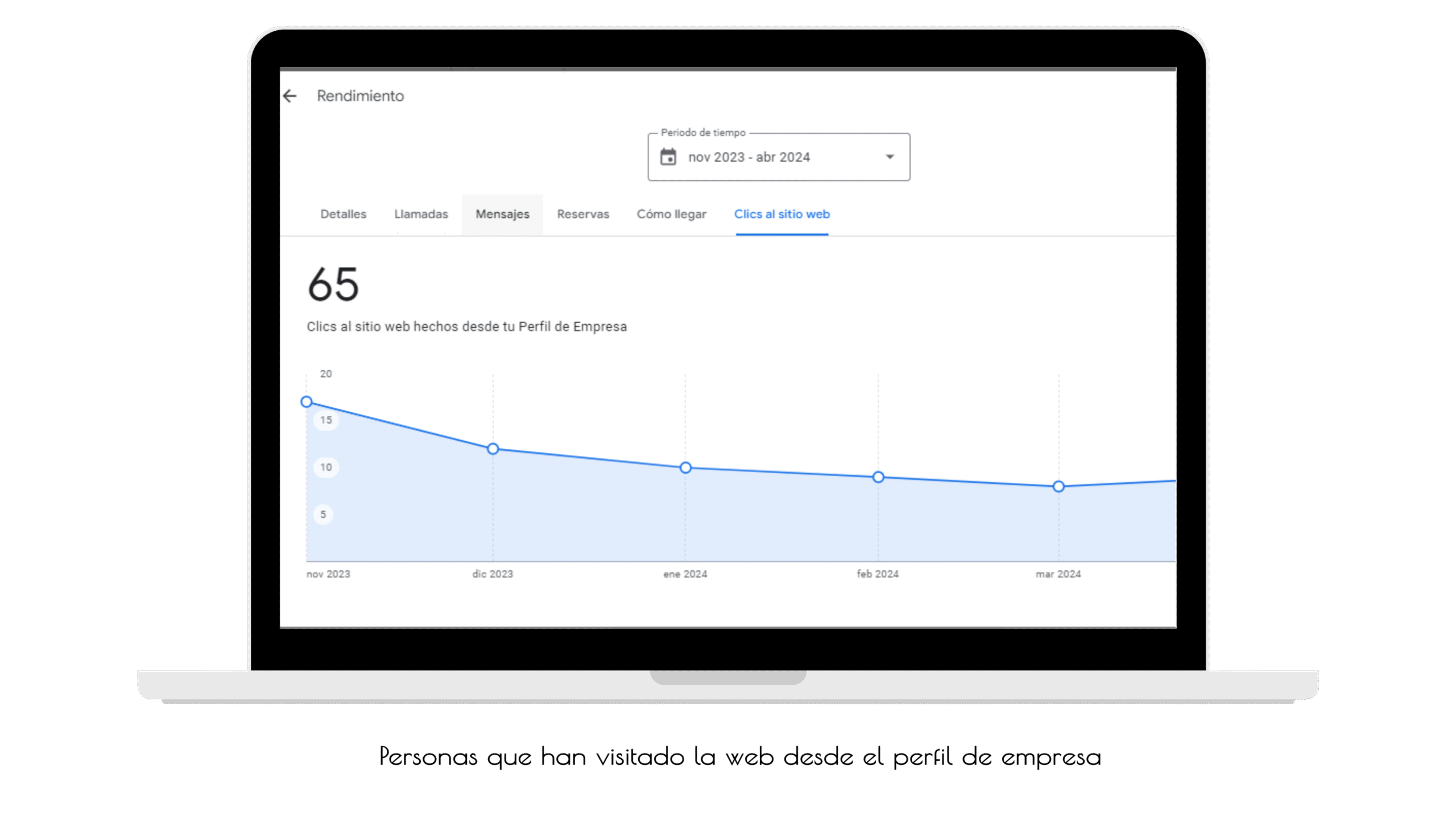Click the feb 2024 axis label
This screenshot has height=819, width=1456.
(878, 574)
